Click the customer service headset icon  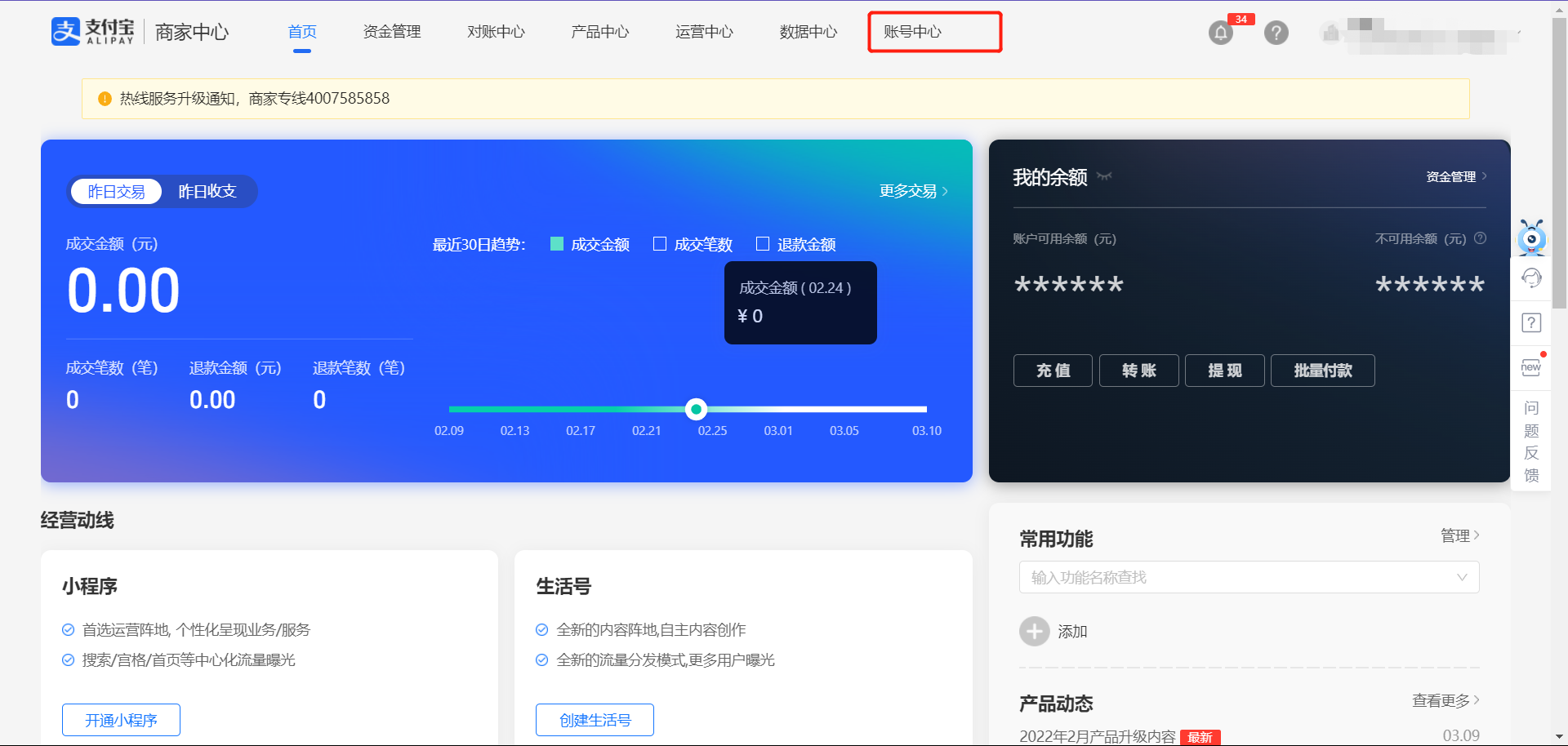(1531, 278)
